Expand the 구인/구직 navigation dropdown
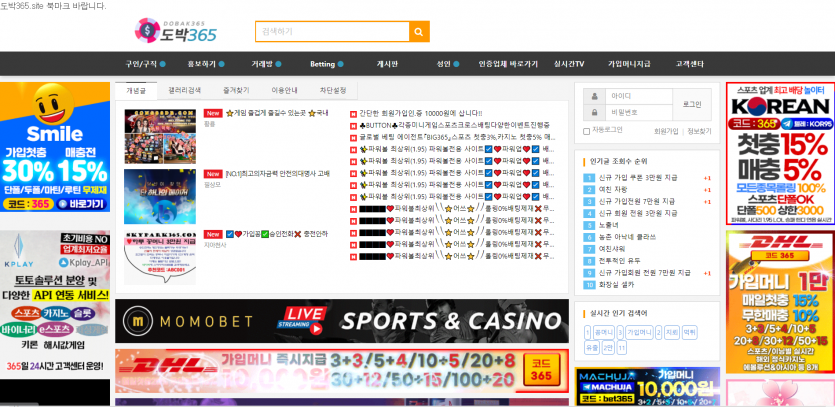Image resolution: width=835 pixels, height=407 pixels. coord(141,64)
